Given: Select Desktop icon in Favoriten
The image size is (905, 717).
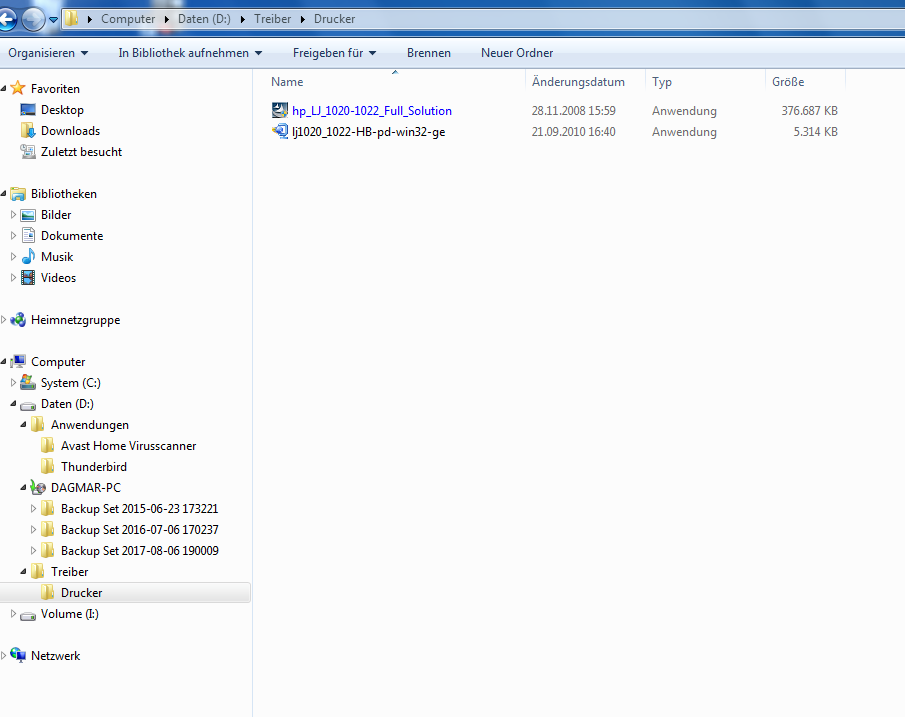Looking at the screenshot, I should click(x=28, y=109).
